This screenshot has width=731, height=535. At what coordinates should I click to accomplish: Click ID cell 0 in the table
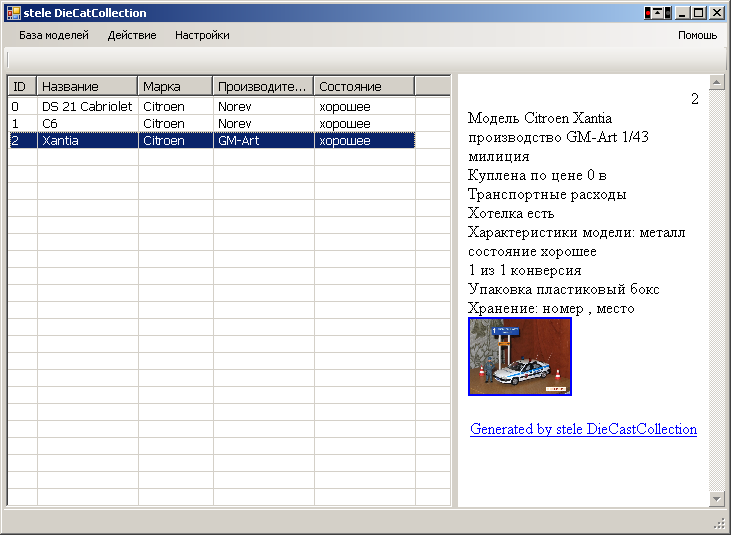click(23, 107)
